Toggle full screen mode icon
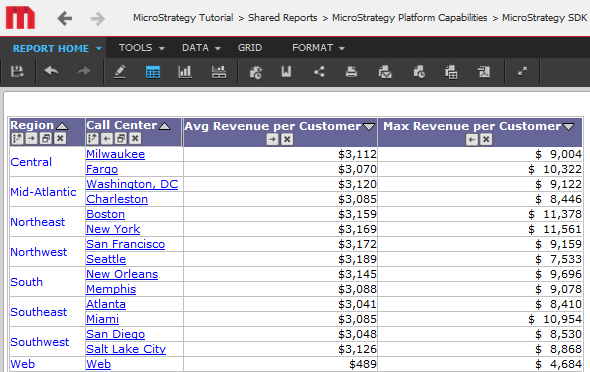The height and width of the screenshot is (372, 590). point(522,71)
